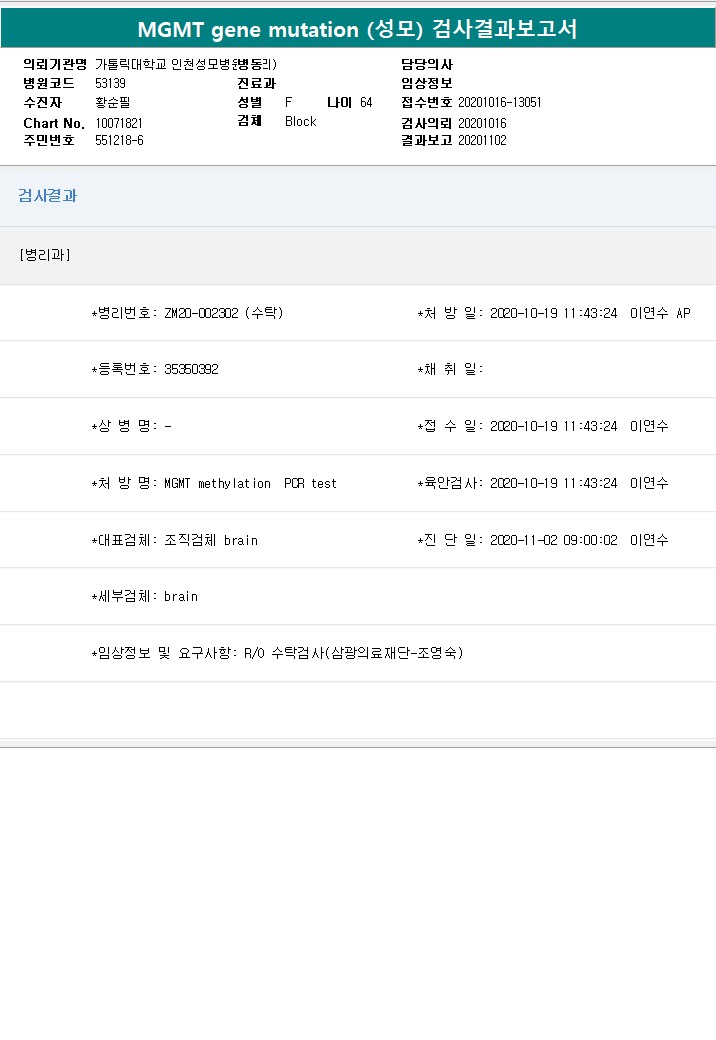Click the 임상정보 및 요구사항 line
This screenshot has height=1040, width=716.
pyautogui.click(x=277, y=653)
